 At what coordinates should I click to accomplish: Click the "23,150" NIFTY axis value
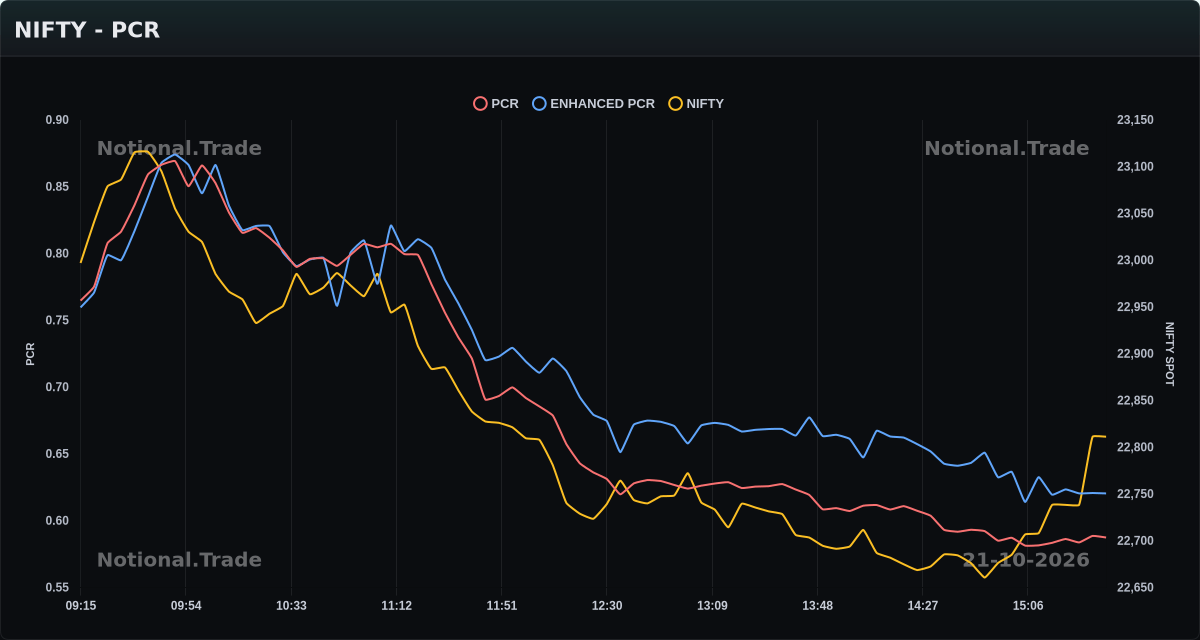pyautogui.click(x=1135, y=120)
